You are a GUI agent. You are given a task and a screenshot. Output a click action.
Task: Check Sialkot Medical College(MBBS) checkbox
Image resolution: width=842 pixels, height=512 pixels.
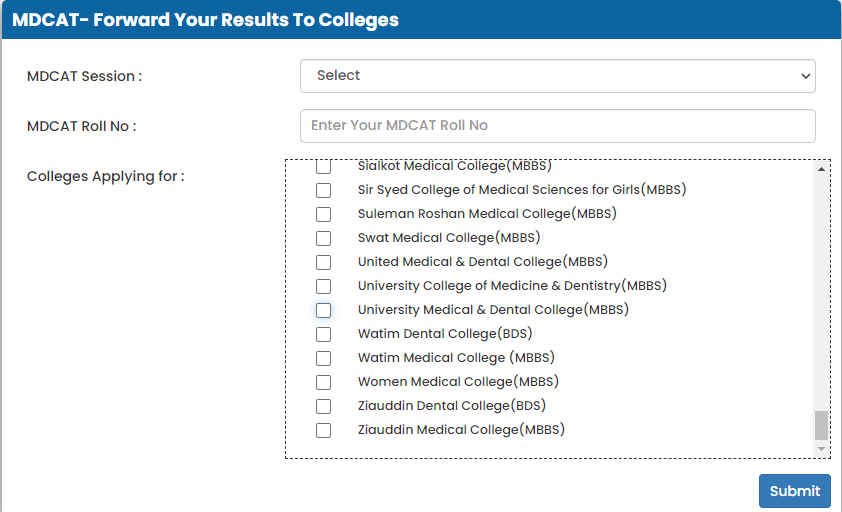pyautogui.click(x=323, y=167)
